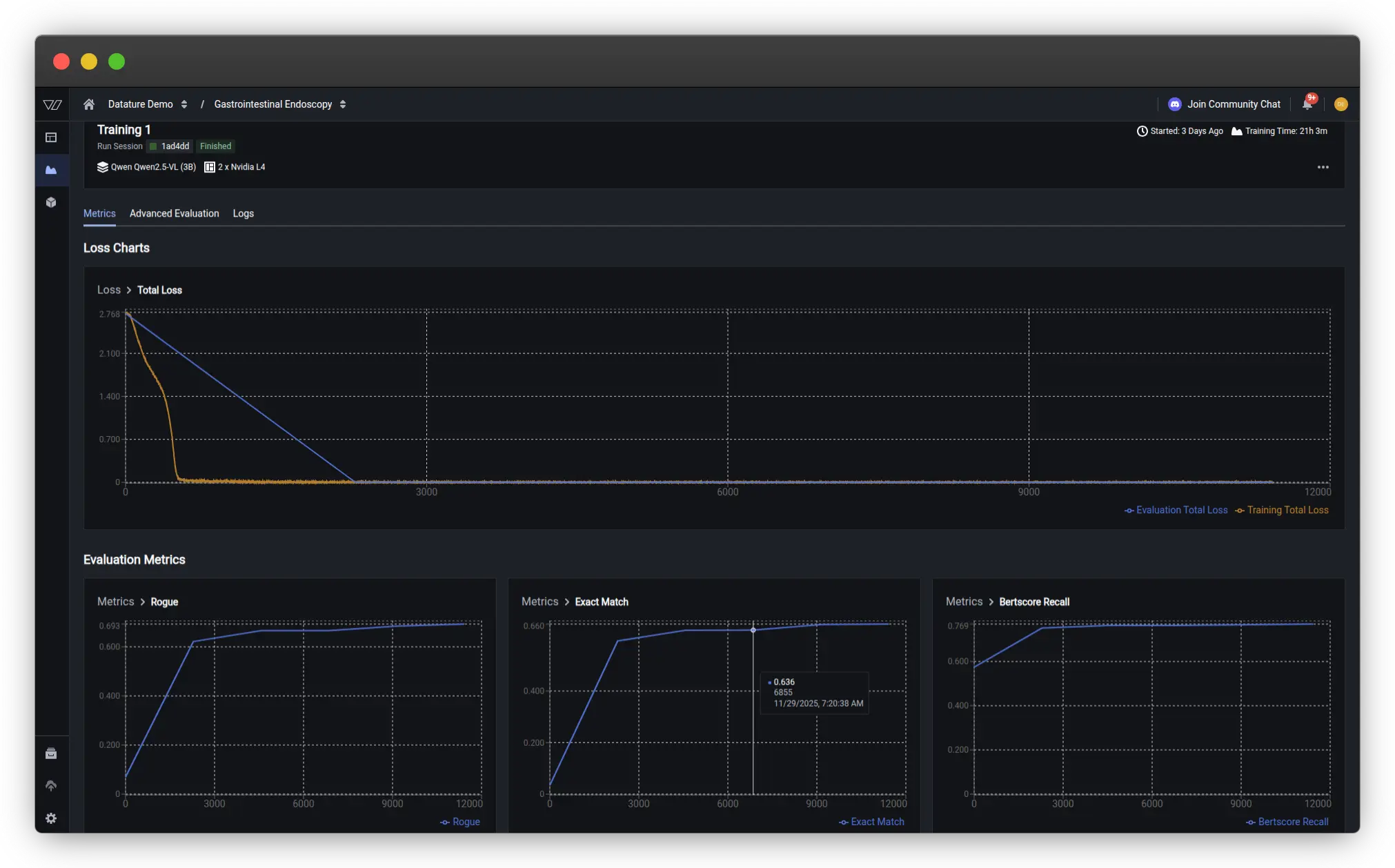Viewport: 1395px width, 868px height.
Task: Go to home via house icon
Action: tap(89, 104)
